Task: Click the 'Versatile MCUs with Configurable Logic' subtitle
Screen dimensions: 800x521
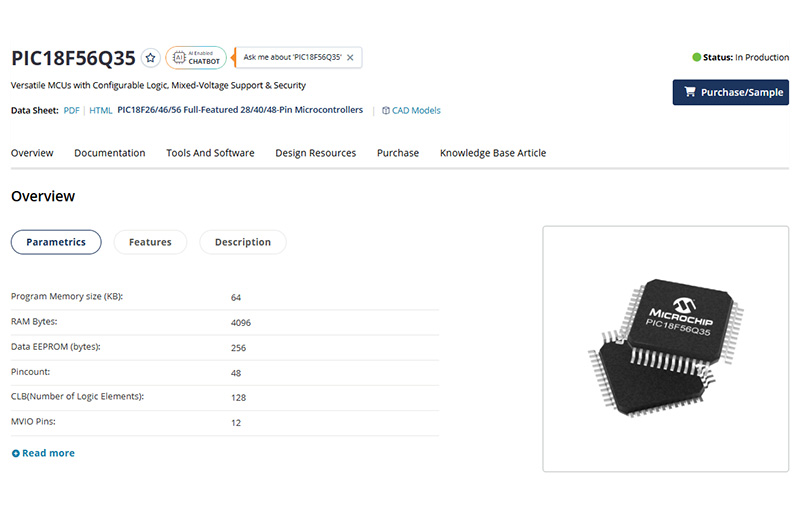Action: [x=158, y=85]
